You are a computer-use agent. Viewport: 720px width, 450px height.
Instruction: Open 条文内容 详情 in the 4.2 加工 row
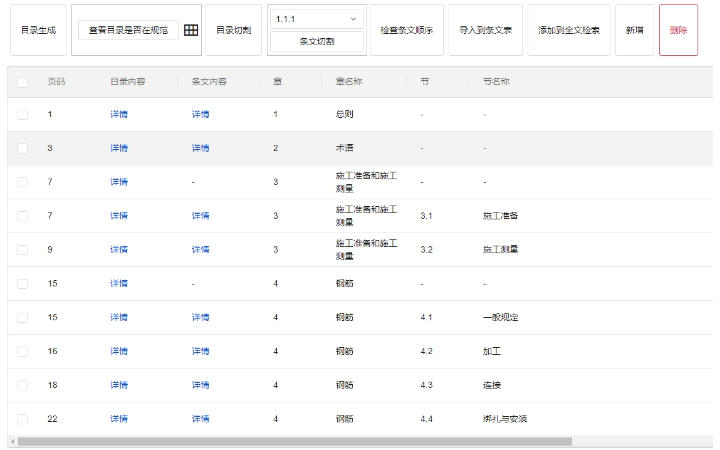tap(200, 351)
